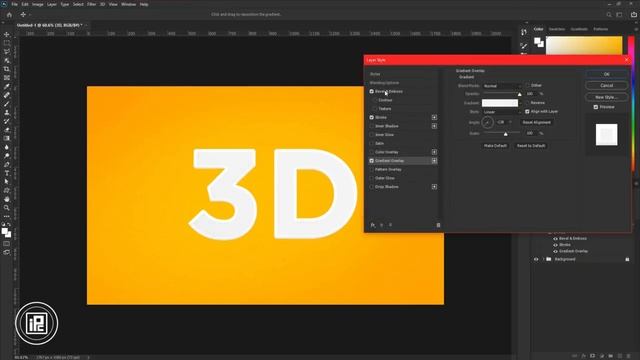This screenshot has height=360, width=640.
Task: Select the Rectangular Marquee tool
Action: click(7, 43)
